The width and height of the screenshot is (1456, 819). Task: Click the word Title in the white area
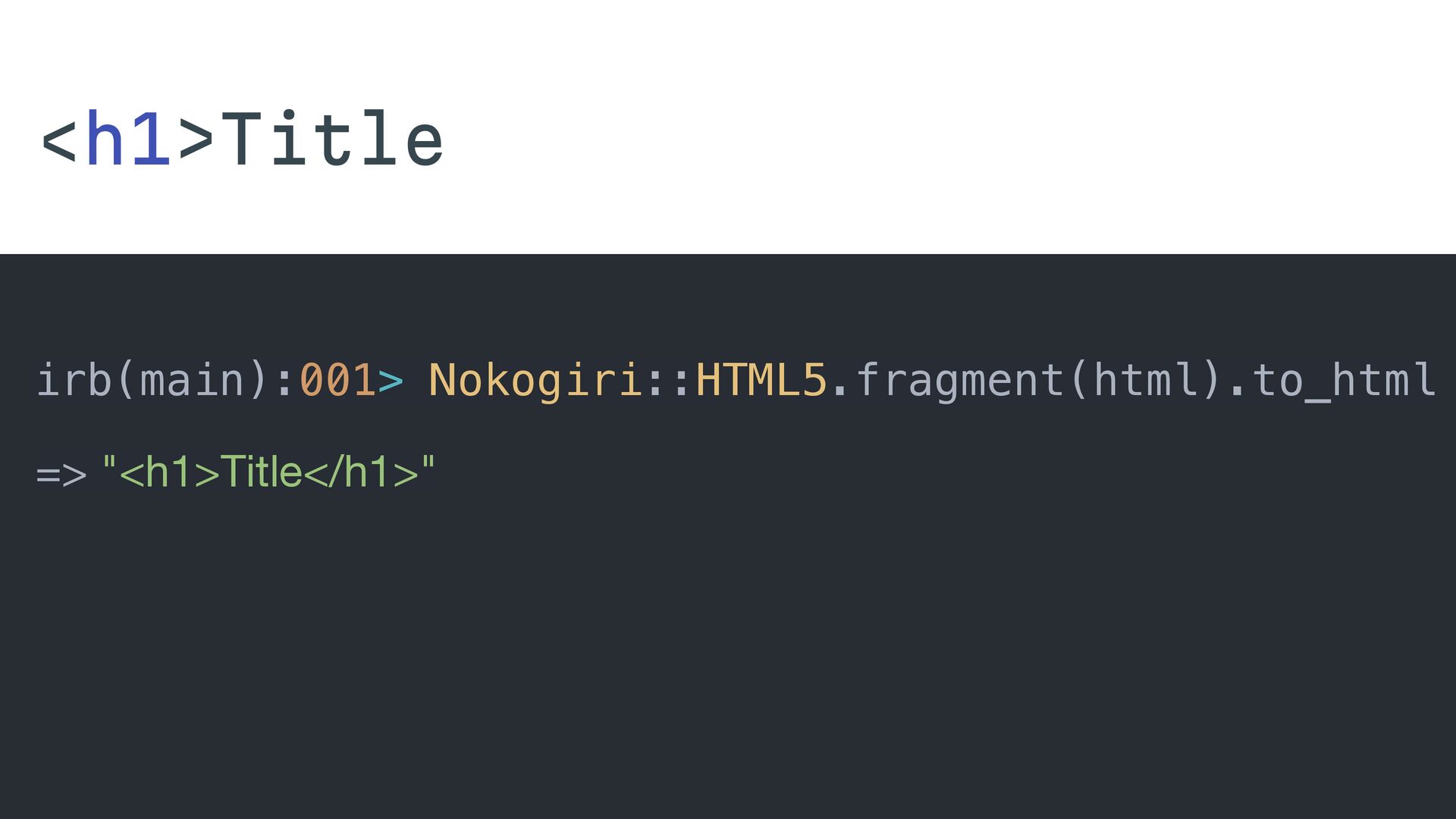point(331,139)
